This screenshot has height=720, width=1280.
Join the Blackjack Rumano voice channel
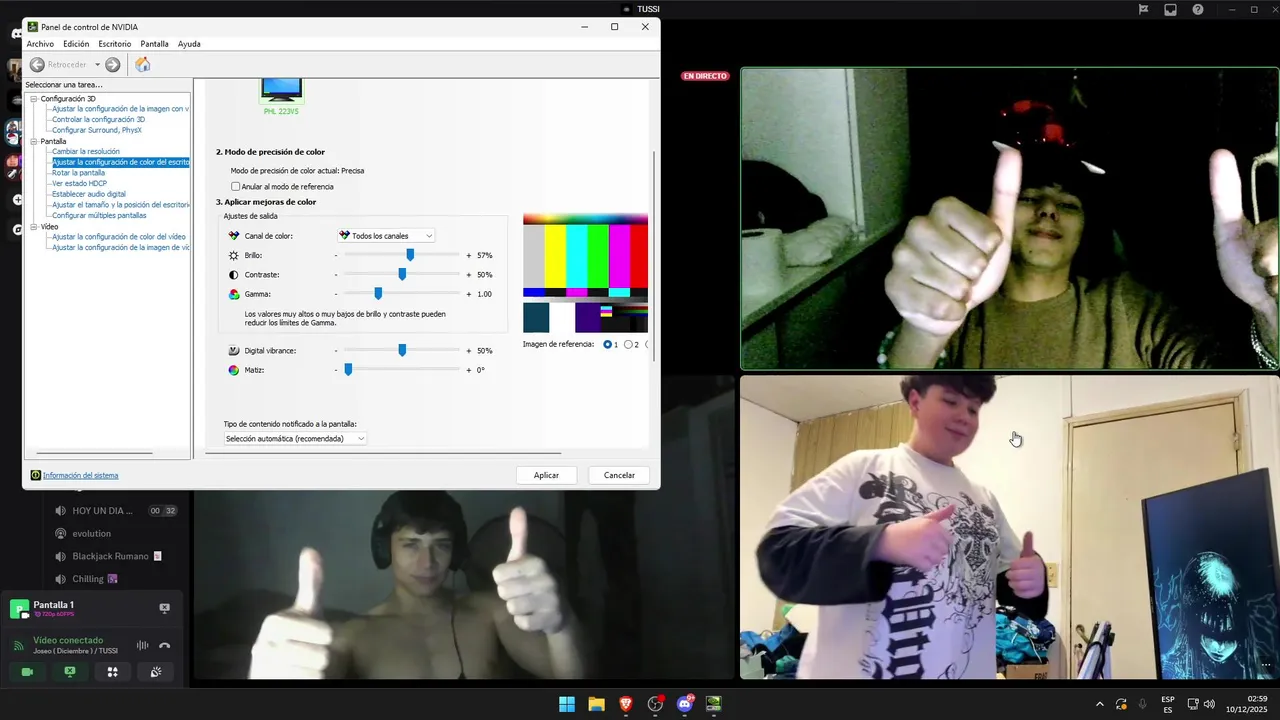point(109,556)
